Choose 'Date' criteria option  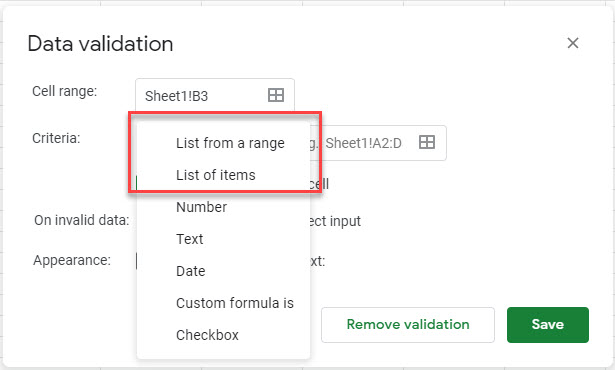224,271
